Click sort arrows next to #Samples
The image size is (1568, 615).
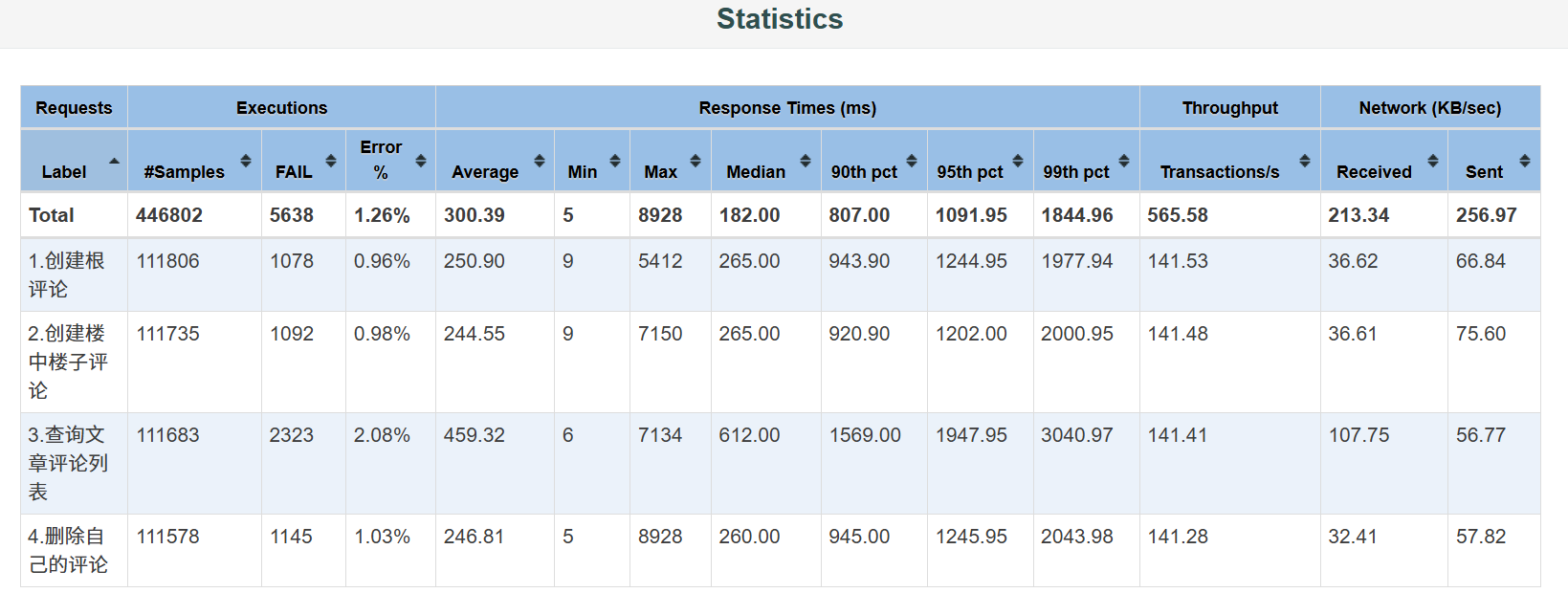pyautogui.click(x=246, y=161)
